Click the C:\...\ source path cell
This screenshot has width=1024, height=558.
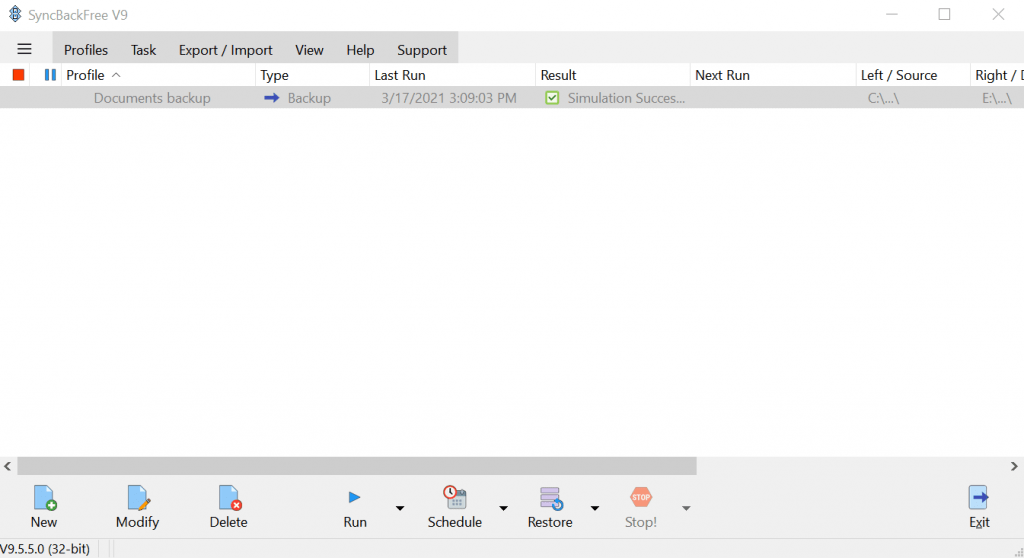pos(883,99)
